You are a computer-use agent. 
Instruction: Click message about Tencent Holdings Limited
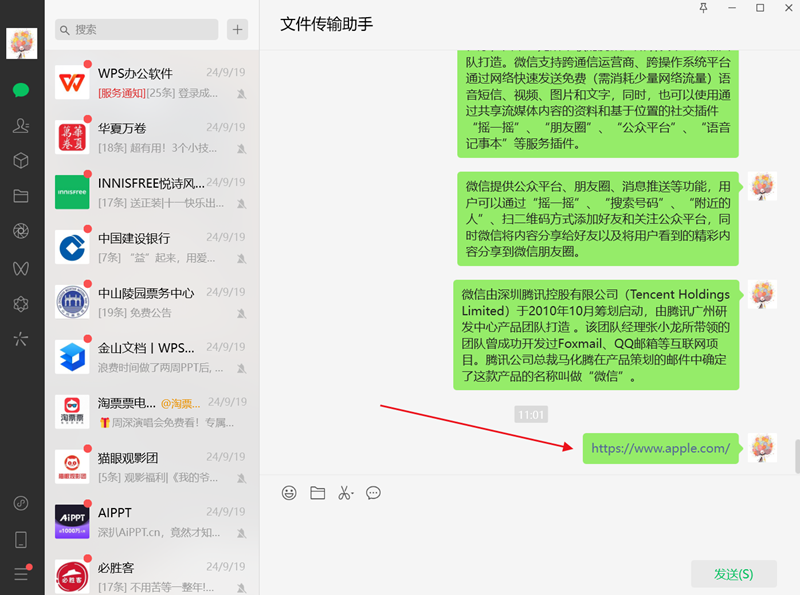596,335
